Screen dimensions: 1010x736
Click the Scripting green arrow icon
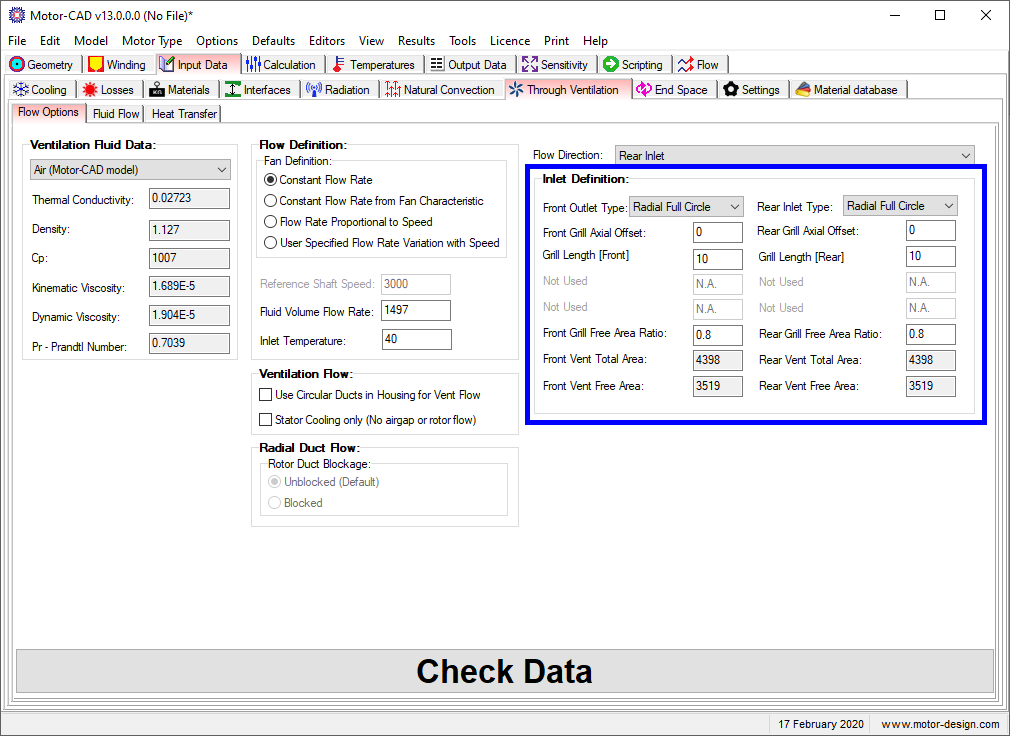pos(611,65)
